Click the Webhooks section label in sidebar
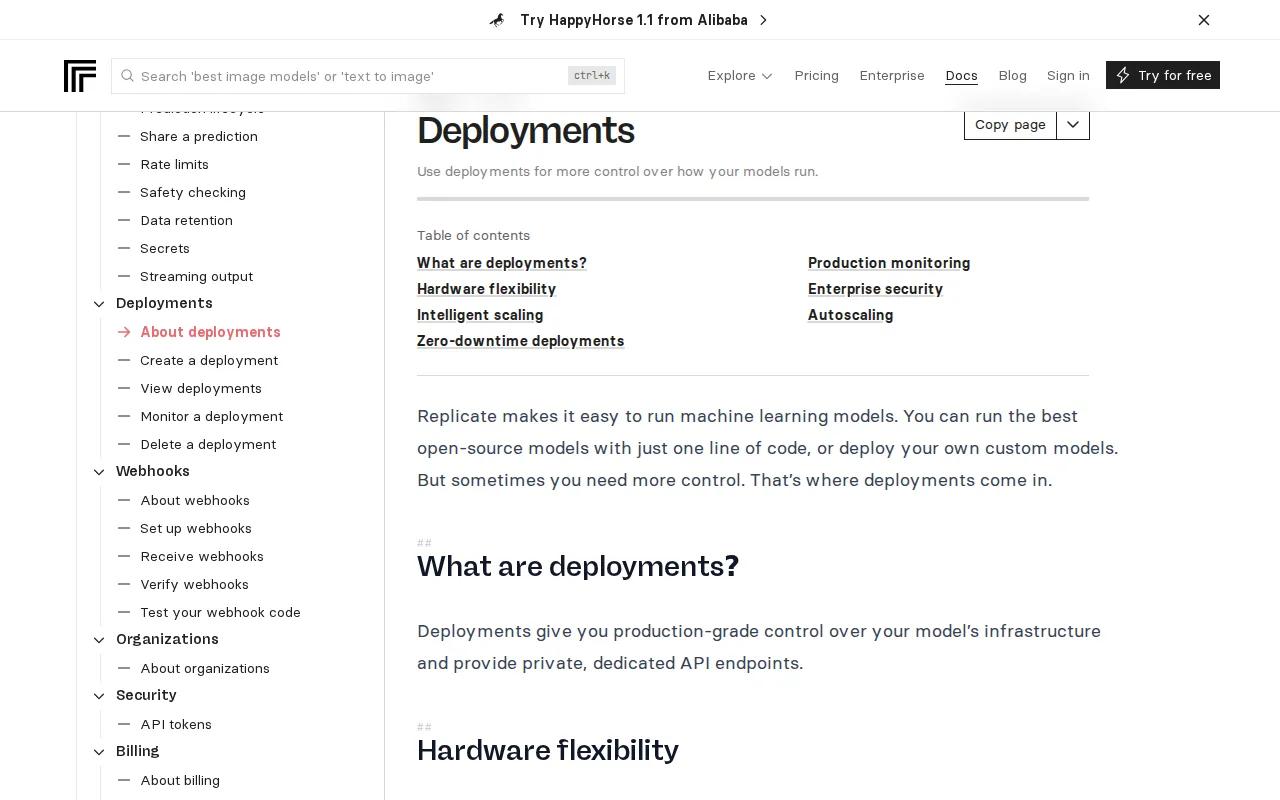Image resolution: width=1280 pixels, height=800 pixels. pos(153,471)
